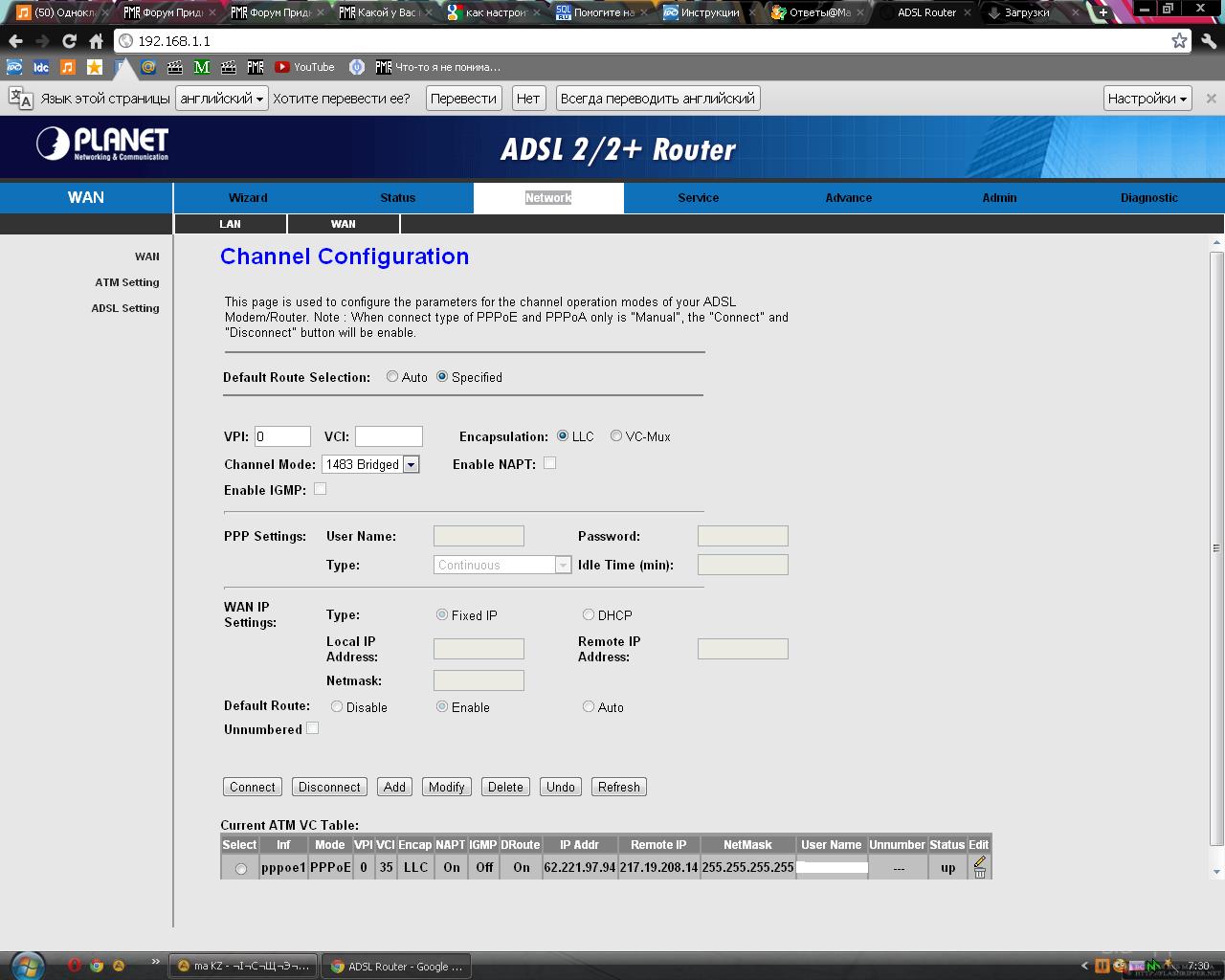Click the browser reload icon
The height and width of the screenshot is (980, 1225).
(69, 41)
